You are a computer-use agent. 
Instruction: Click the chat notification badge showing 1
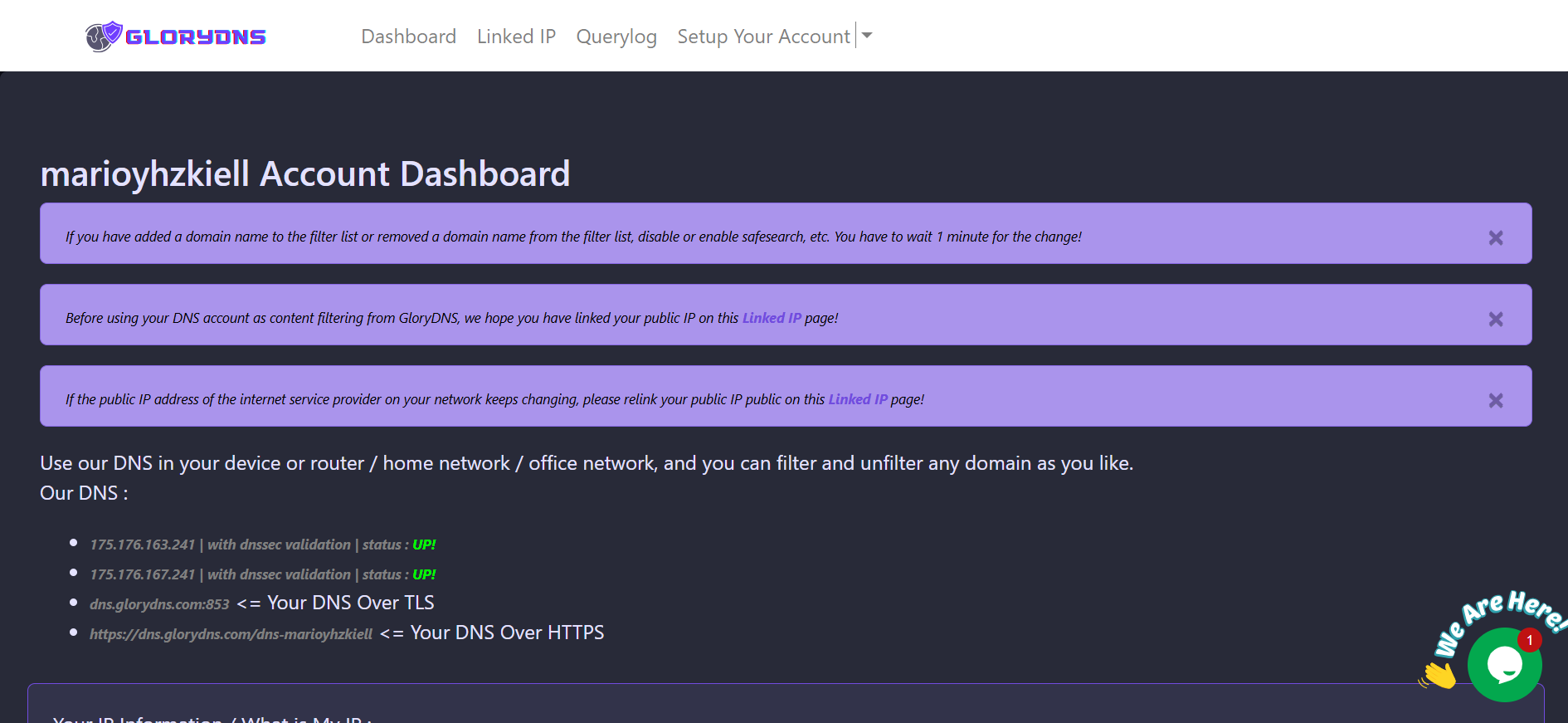tap(1530, 640)
